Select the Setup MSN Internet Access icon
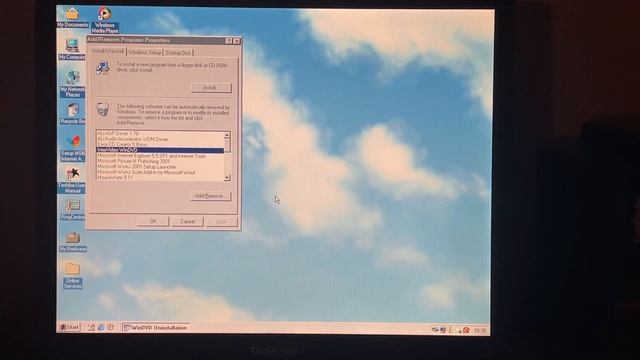Screen dimensions: 640x360 click(x=72, y=148)
